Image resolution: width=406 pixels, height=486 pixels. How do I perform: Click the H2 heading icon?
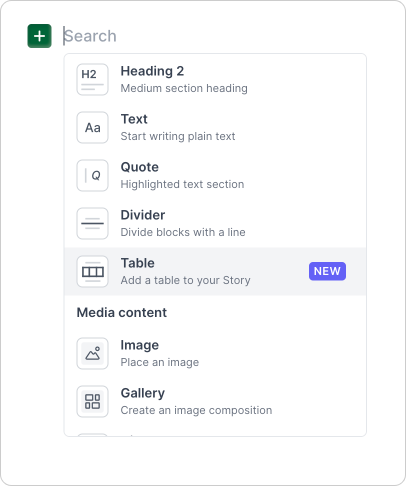click(x=92, y=80)
